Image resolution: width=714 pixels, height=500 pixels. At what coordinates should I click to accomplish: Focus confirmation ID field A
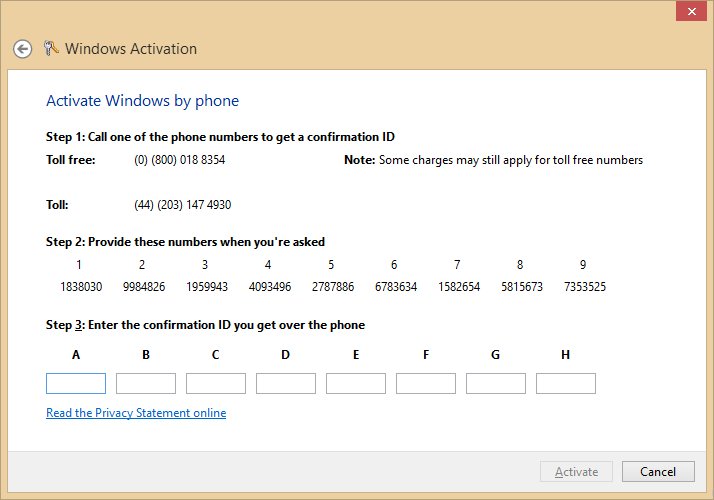click(76, 383)
